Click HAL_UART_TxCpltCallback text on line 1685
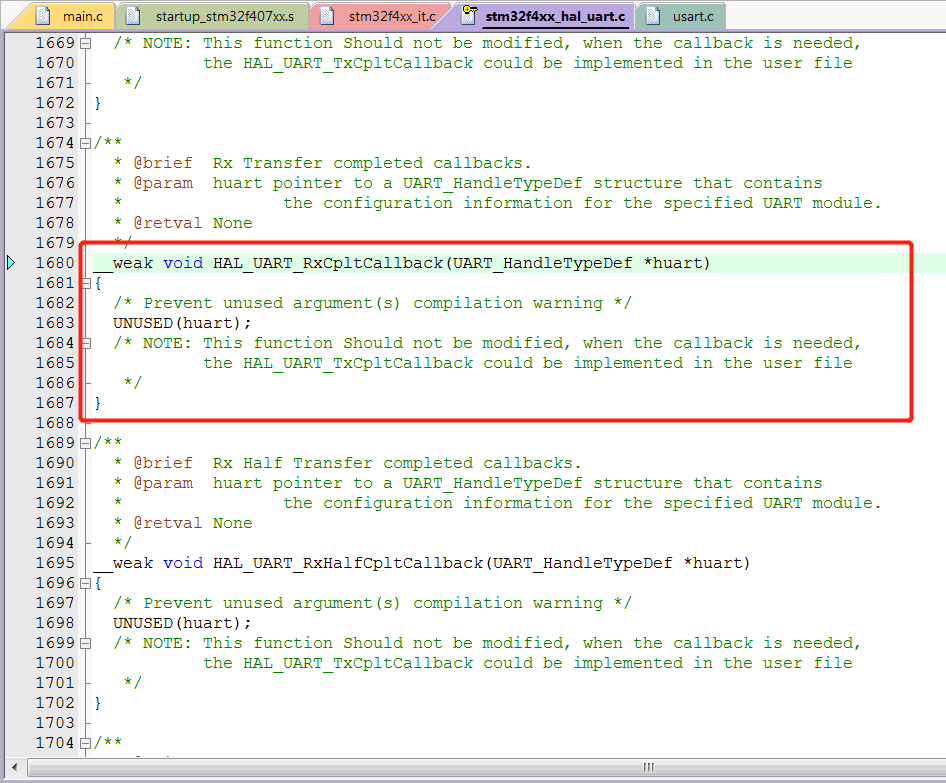 (358, 364)
